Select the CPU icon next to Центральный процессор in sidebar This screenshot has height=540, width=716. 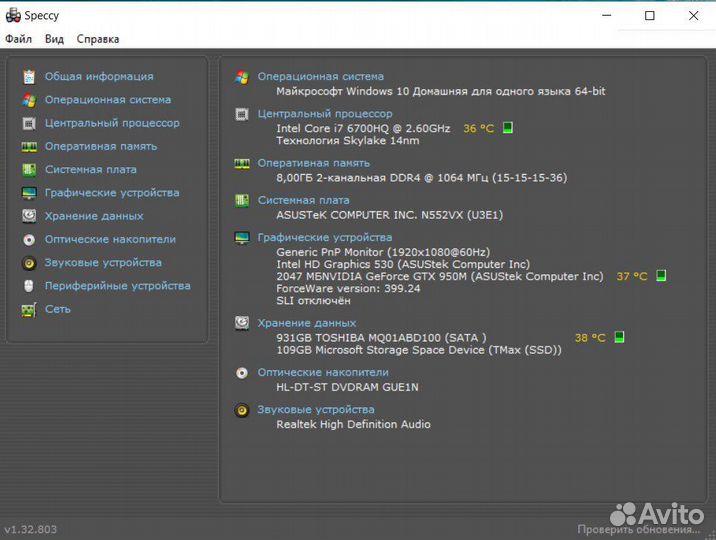tap(29, 123)
